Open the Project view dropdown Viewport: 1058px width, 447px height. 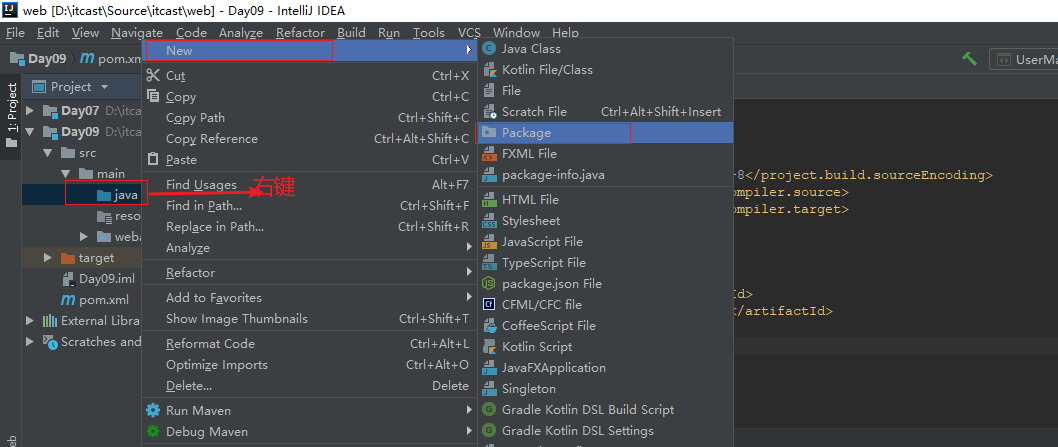104,87
